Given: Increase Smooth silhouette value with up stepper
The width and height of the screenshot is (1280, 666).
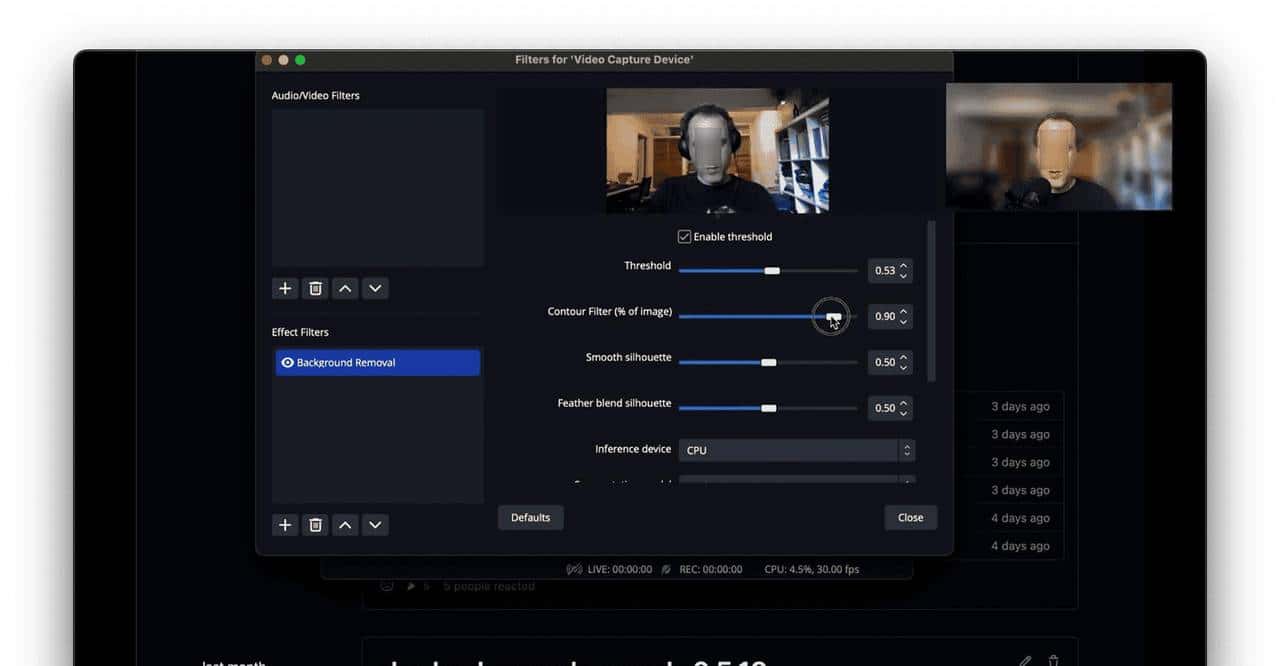Looking at the screenshot, I should 904,357.
